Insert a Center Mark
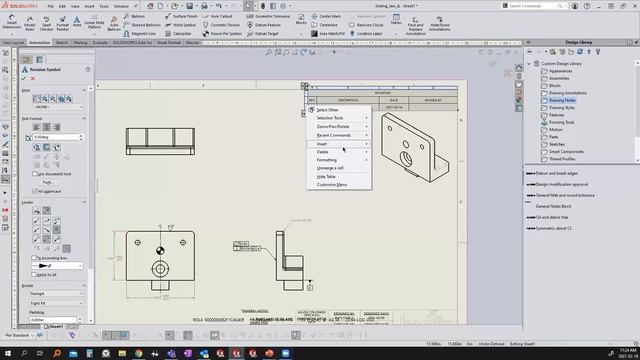The height and width of the screenshot is (360, 640). [326, 16]
